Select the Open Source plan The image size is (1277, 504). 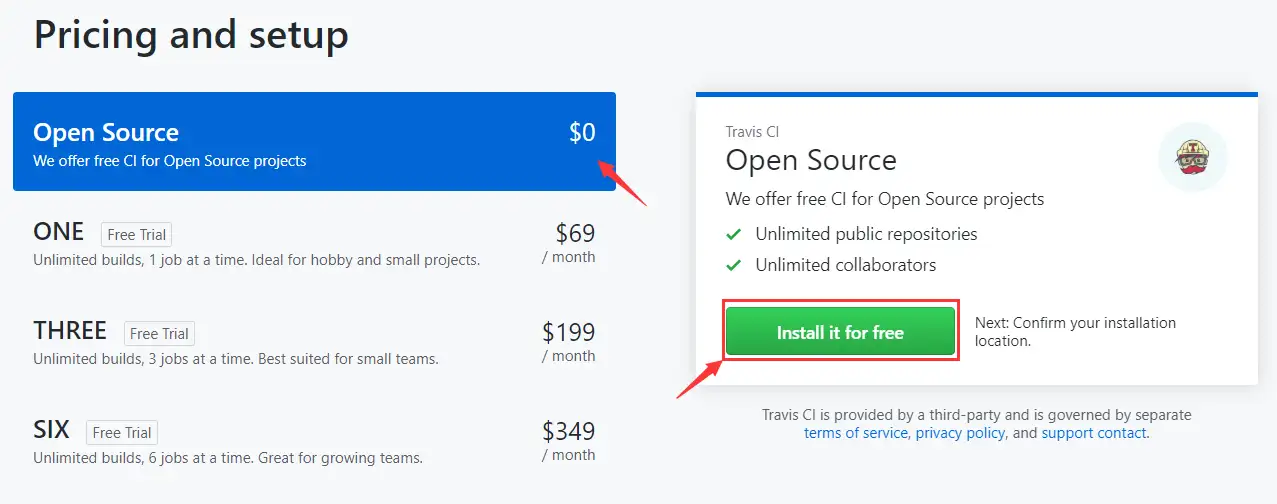pos(314,142)
